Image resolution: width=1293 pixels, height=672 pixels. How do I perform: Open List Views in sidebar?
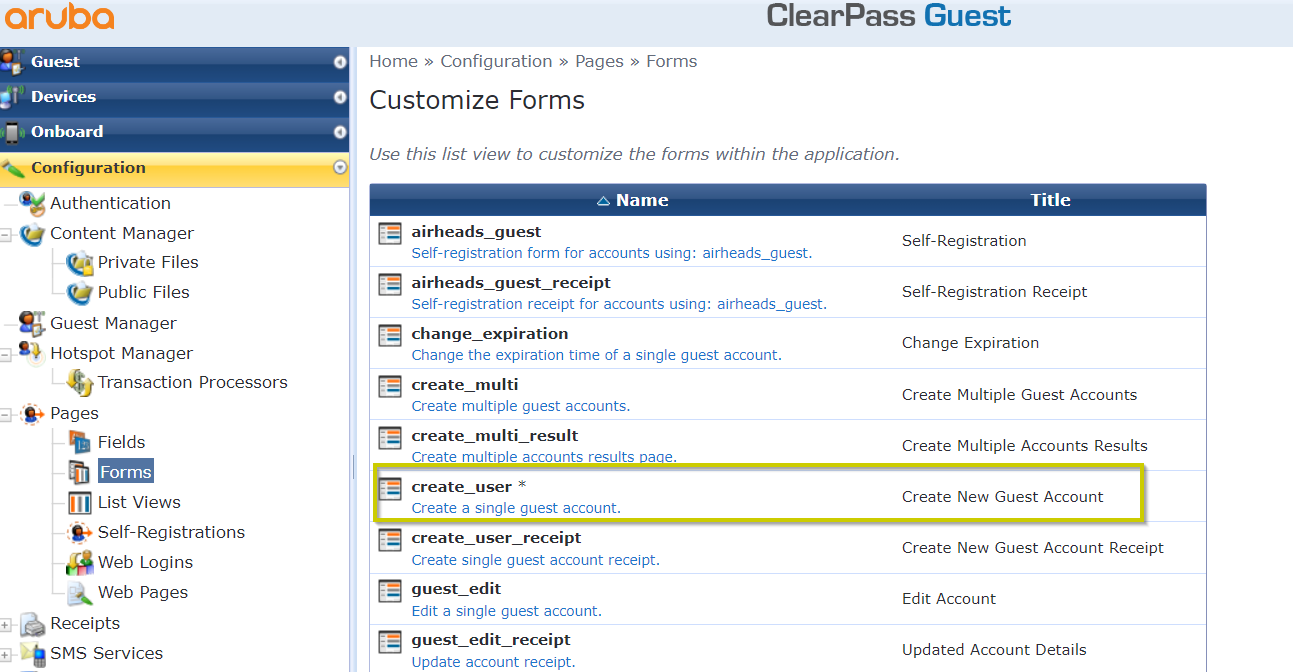click(139, 502)
